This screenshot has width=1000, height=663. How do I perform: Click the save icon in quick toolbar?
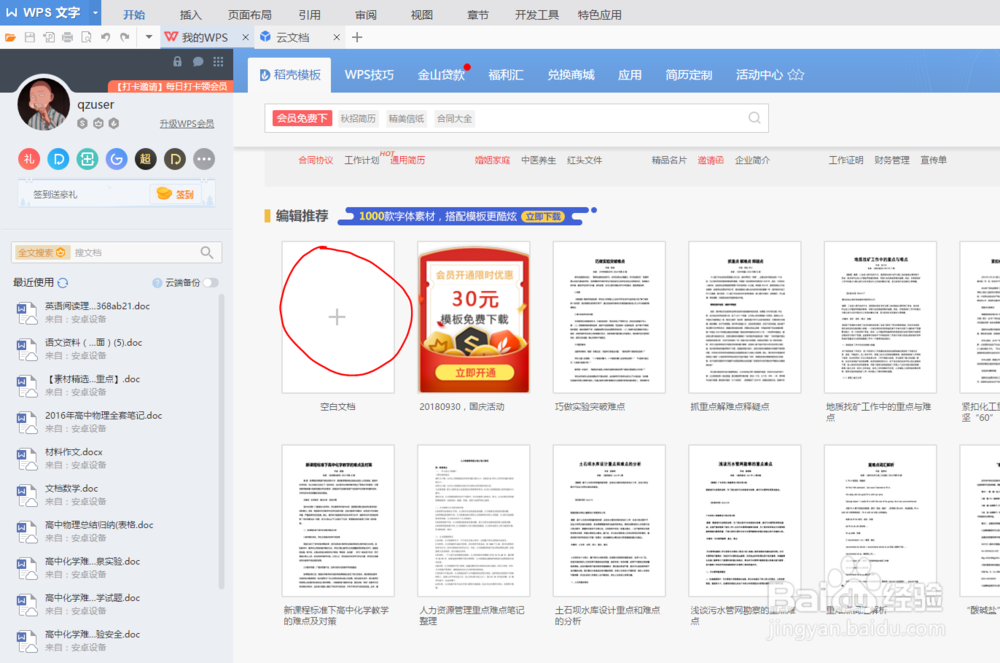pos(29,38)
